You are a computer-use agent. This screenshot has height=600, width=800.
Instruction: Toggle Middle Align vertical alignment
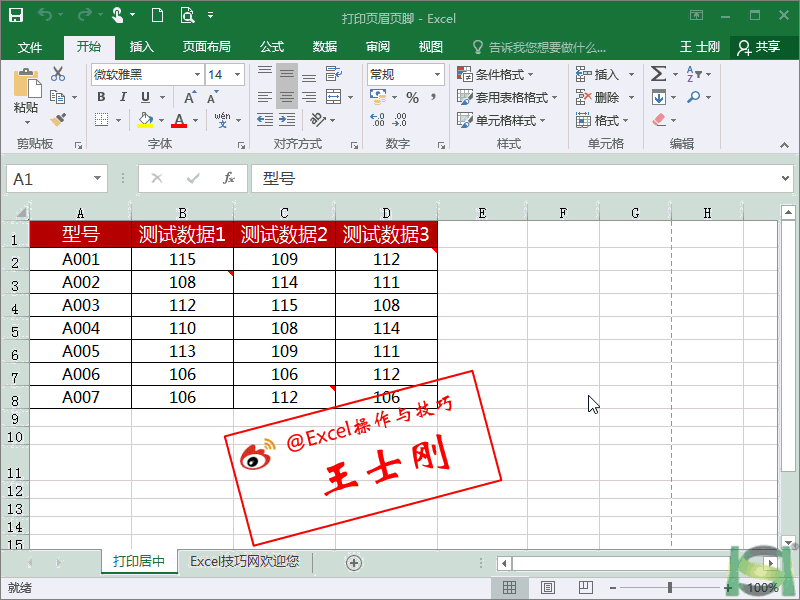tap(287, 74)
